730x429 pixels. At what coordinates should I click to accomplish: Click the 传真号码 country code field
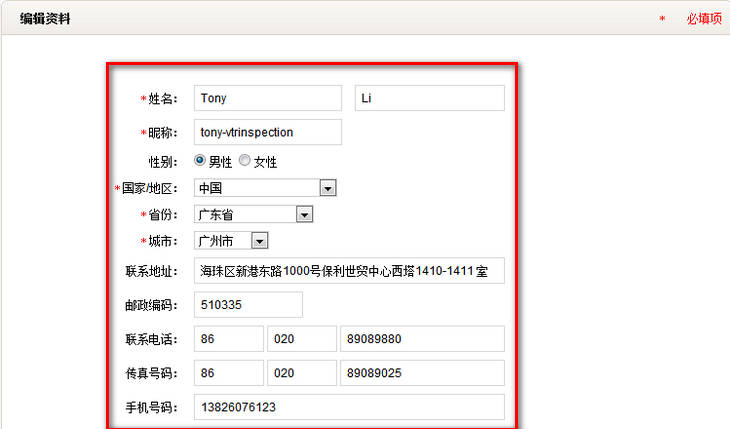228,373
